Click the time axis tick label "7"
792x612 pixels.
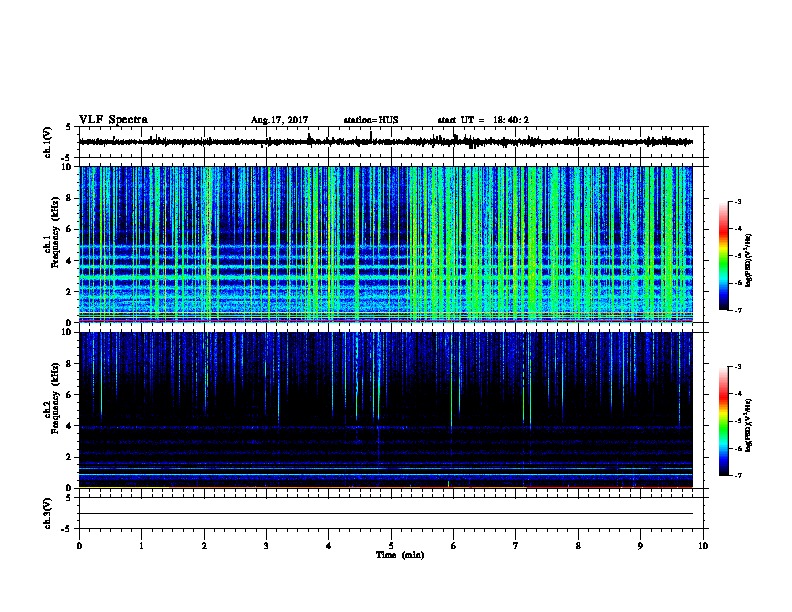tap(516, 546)
